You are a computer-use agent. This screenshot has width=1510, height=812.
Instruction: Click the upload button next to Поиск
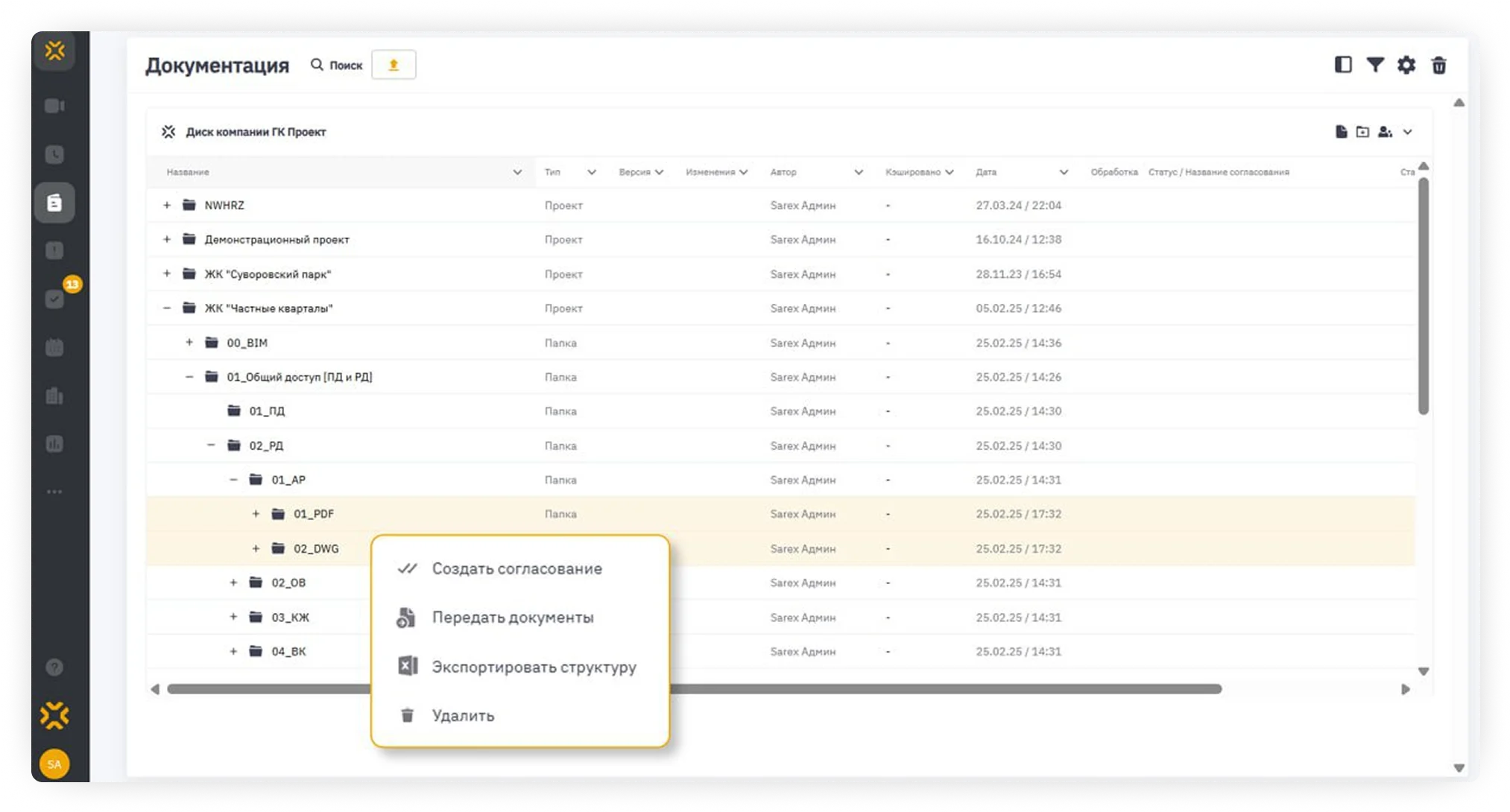click(x=394, y=65)
